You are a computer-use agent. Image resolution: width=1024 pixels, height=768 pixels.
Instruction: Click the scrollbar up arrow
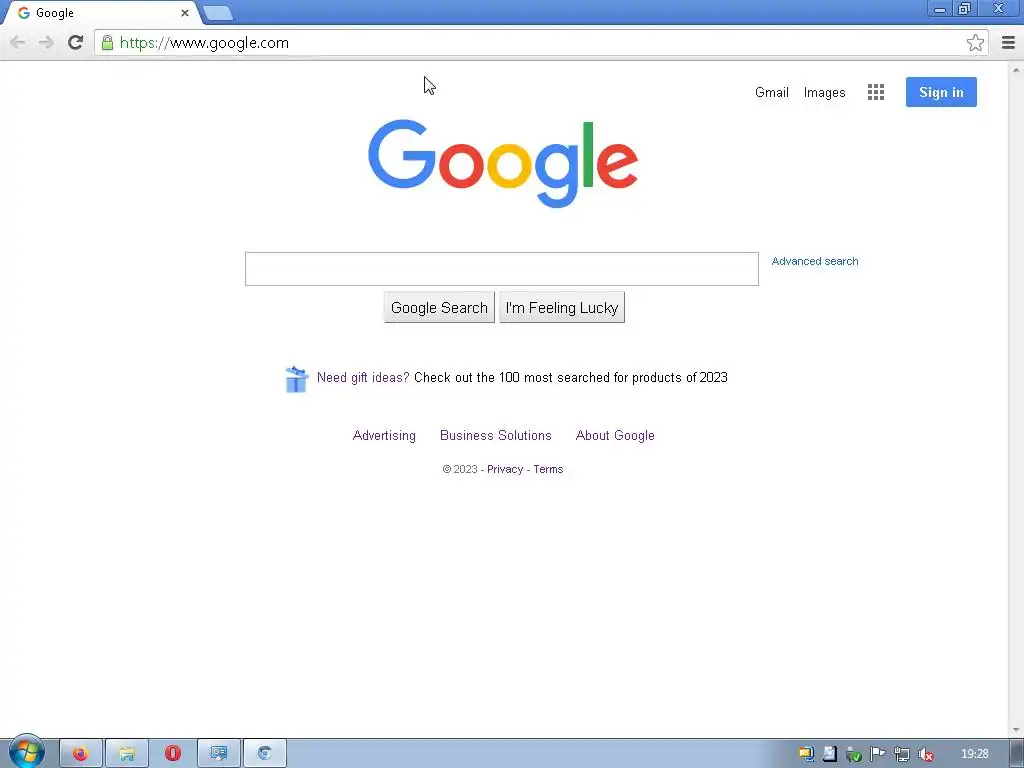(1016, 69)
